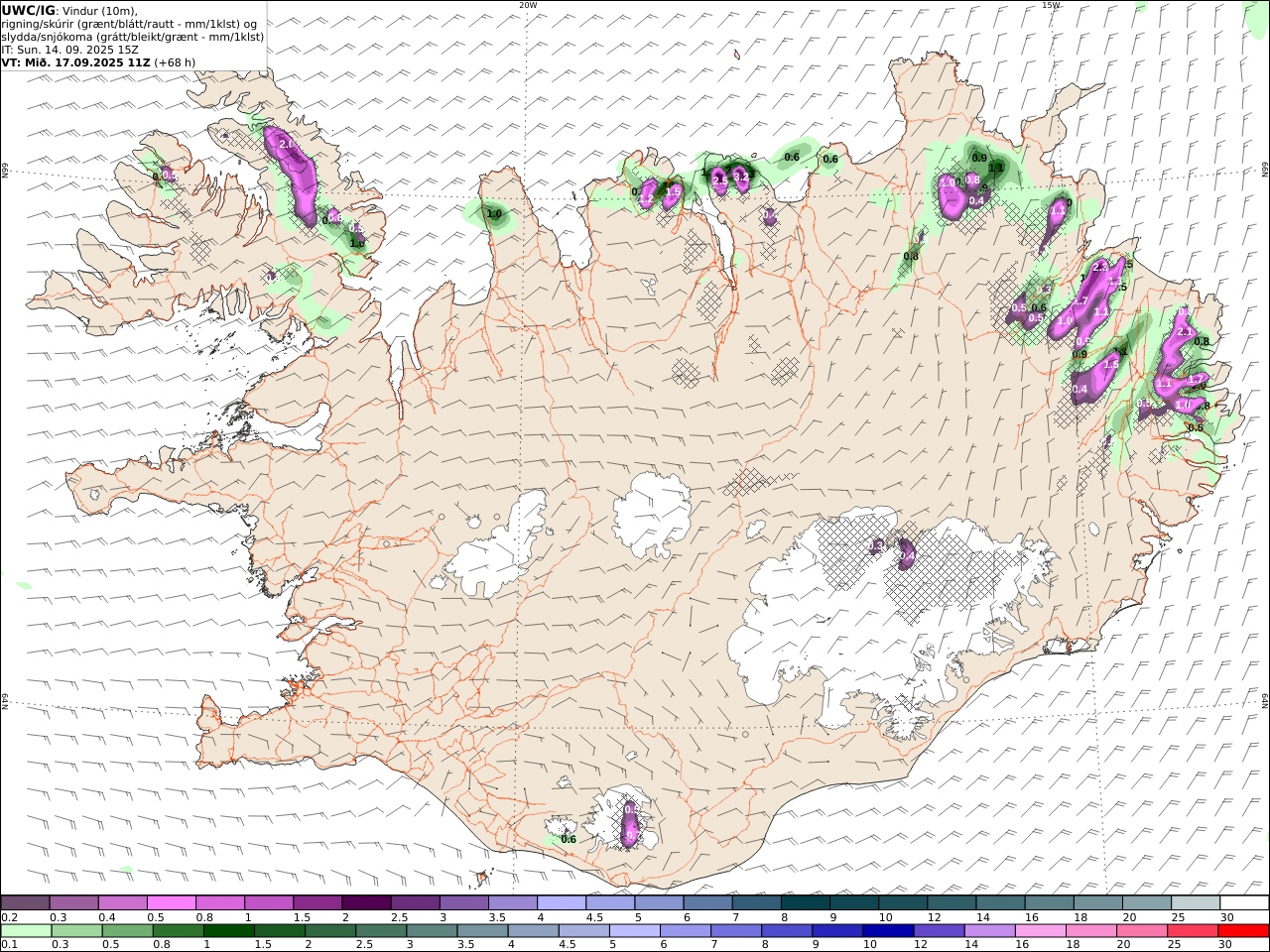Click the palest green bottom-row swatch labeled 0.1
This screenshot has height=952, width=1270.
click(x=26, y=930)
